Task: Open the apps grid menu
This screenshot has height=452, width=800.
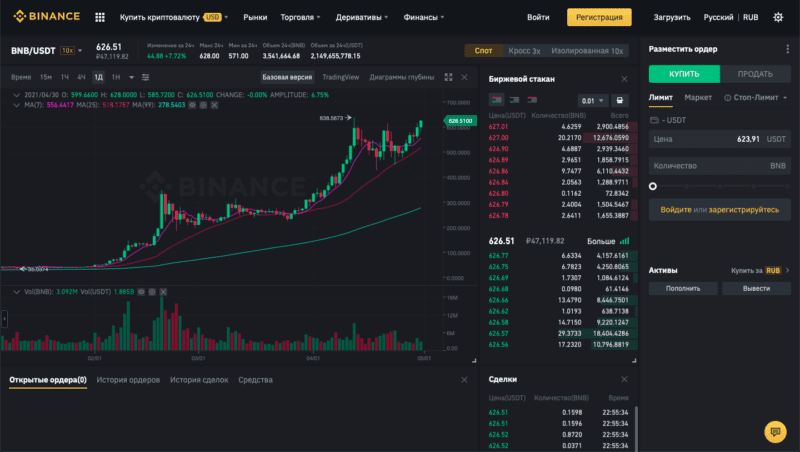Action: pos(99,17)
